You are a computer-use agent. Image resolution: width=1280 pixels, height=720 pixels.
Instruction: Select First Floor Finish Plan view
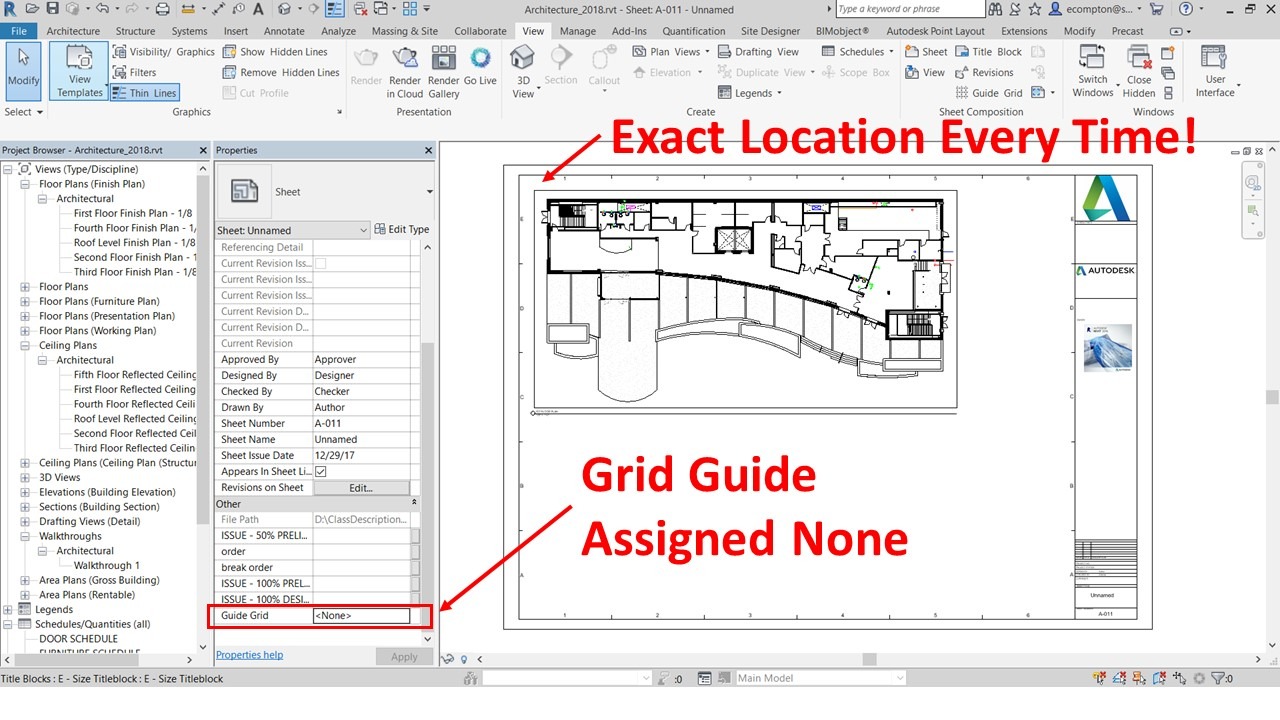click(x=134, y=213)
